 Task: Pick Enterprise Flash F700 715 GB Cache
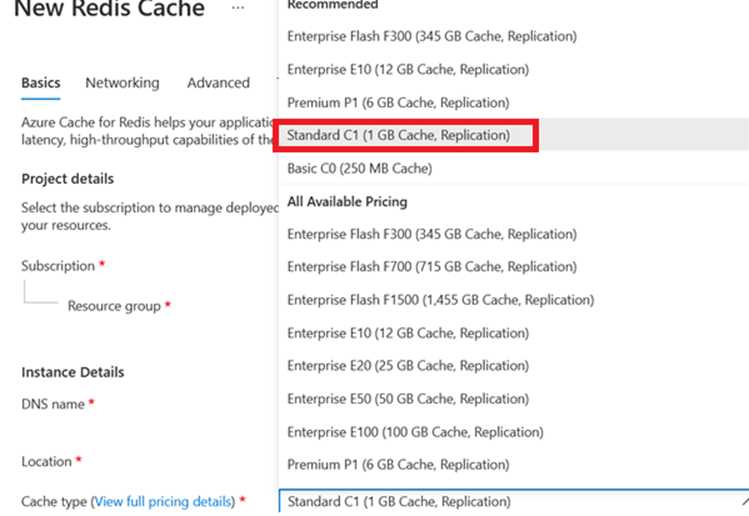click(432, 267)
